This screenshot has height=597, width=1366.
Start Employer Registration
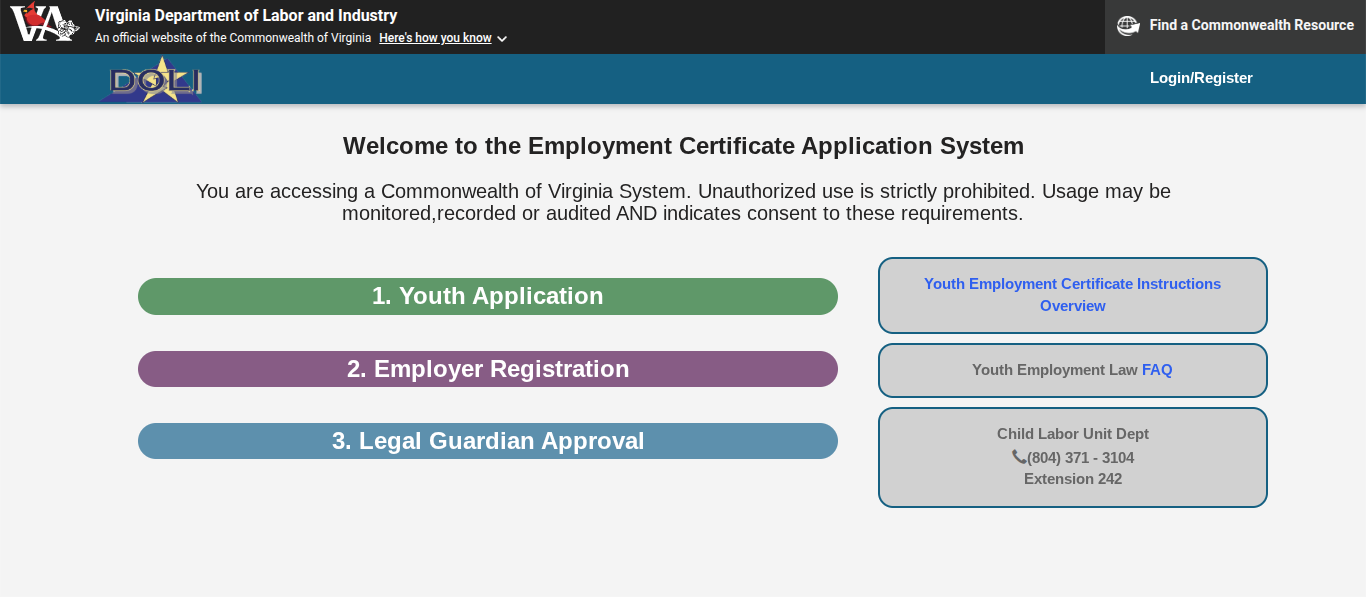pyautogui.click(x=487, y=368)
